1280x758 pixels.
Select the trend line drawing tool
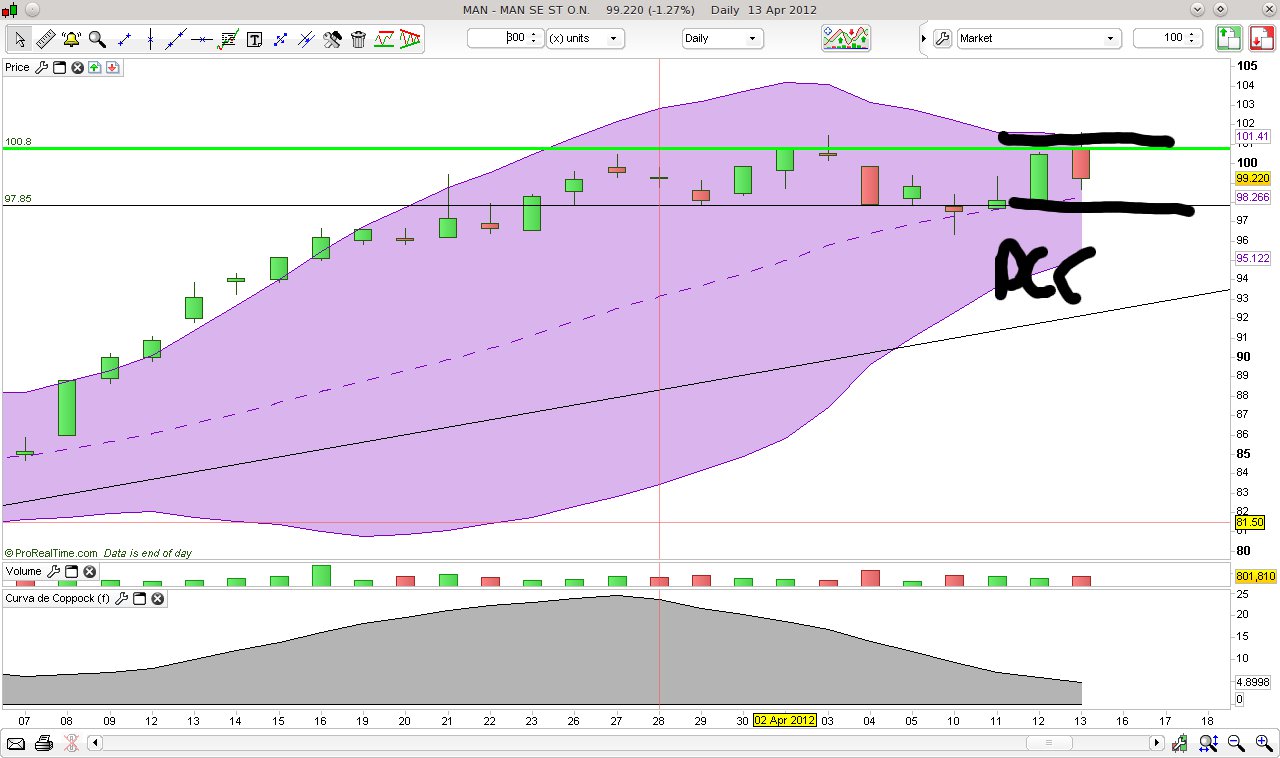[x=175, y=38]
